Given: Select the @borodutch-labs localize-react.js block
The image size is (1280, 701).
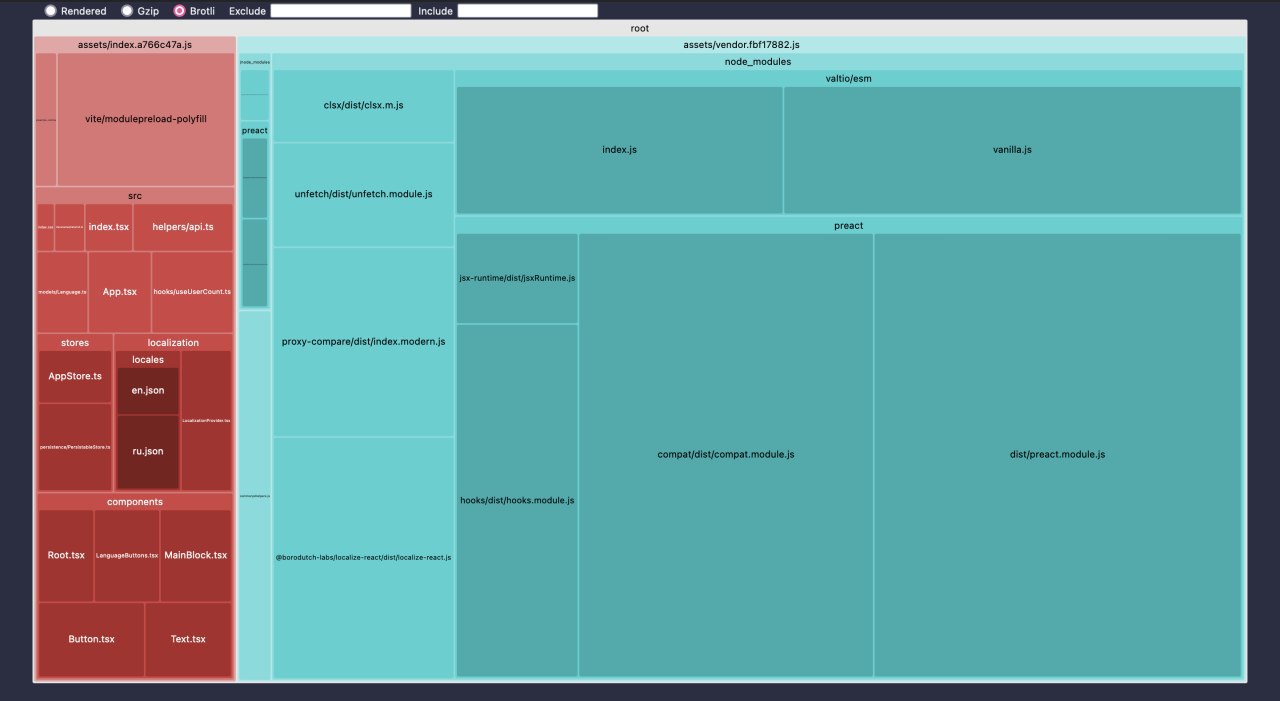Looking at the screenshot, I should [363, 558].
